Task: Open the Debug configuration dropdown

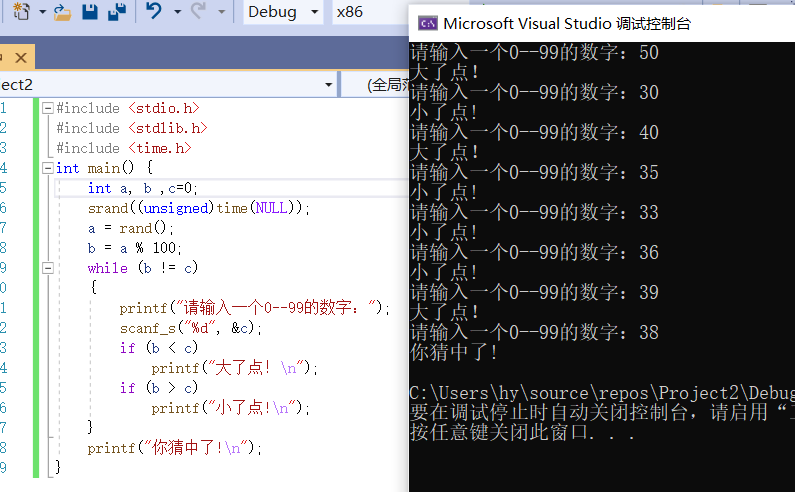Action: click(x=283, y=11)
